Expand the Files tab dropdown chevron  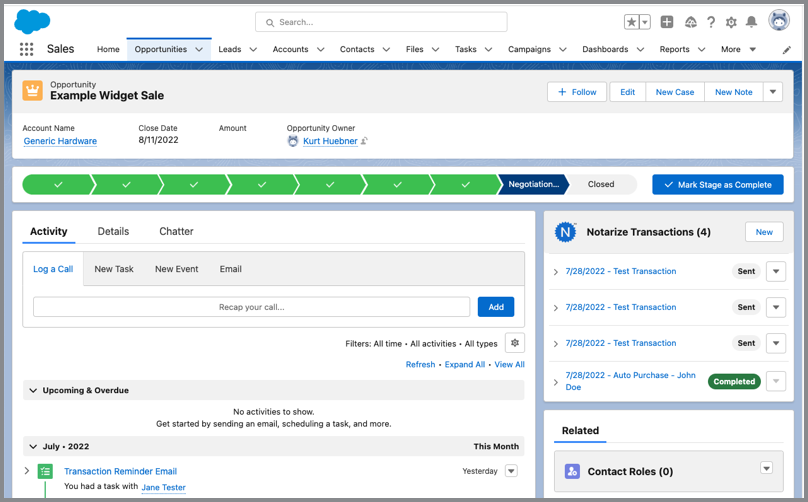(435, 49)
